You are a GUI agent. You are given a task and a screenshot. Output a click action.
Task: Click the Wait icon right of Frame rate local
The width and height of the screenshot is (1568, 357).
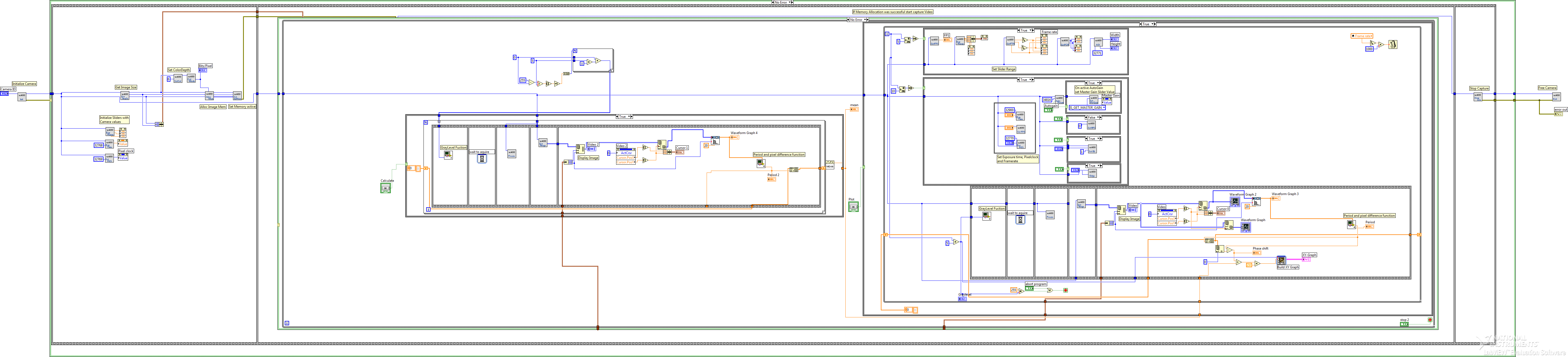(x=1393, y=44)
